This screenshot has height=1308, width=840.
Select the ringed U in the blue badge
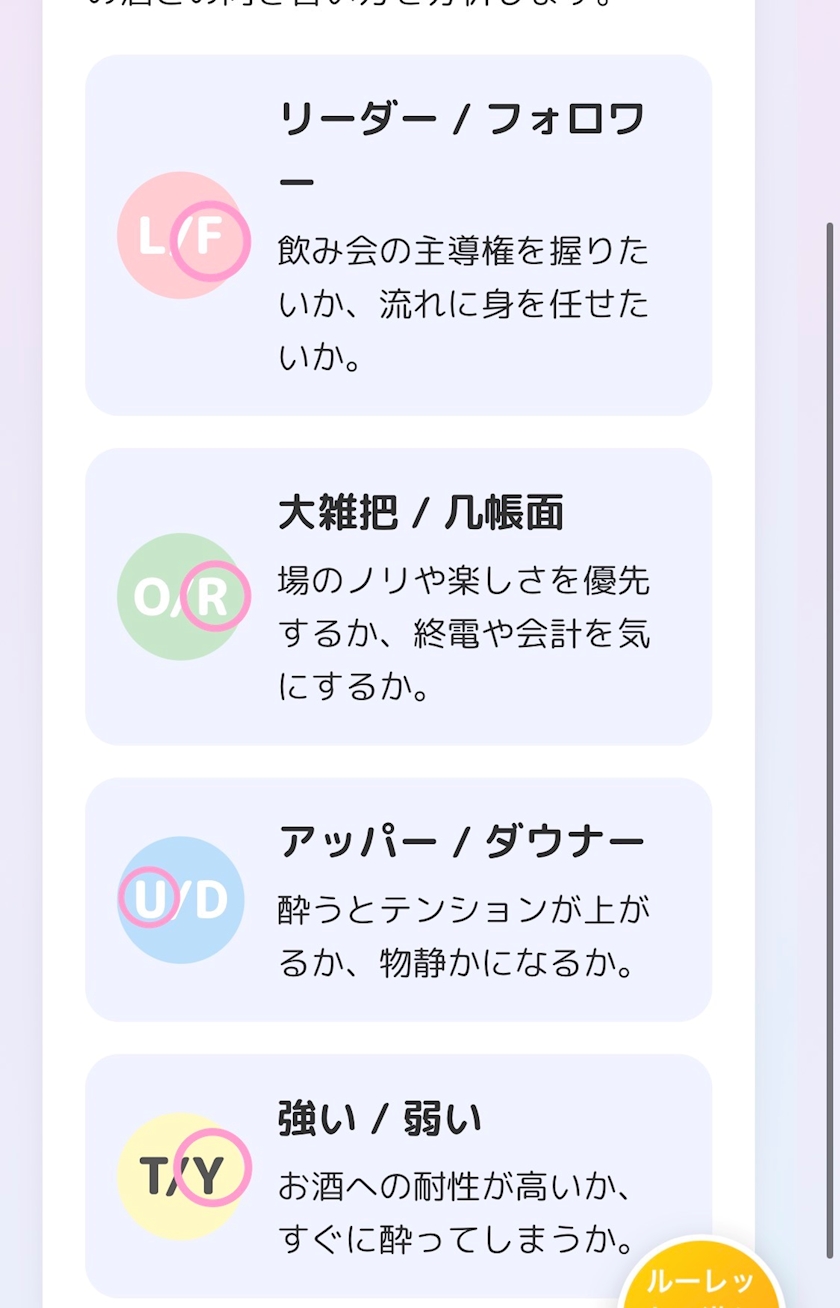149,898
